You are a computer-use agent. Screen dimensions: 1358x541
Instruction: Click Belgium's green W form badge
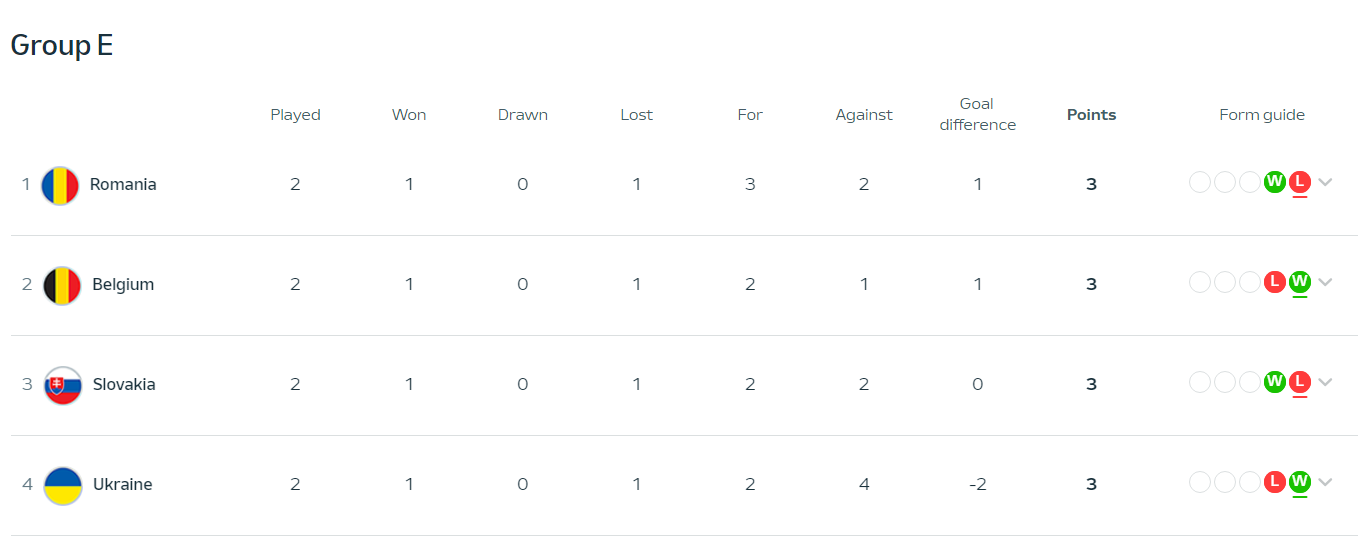pos(1300,282)
